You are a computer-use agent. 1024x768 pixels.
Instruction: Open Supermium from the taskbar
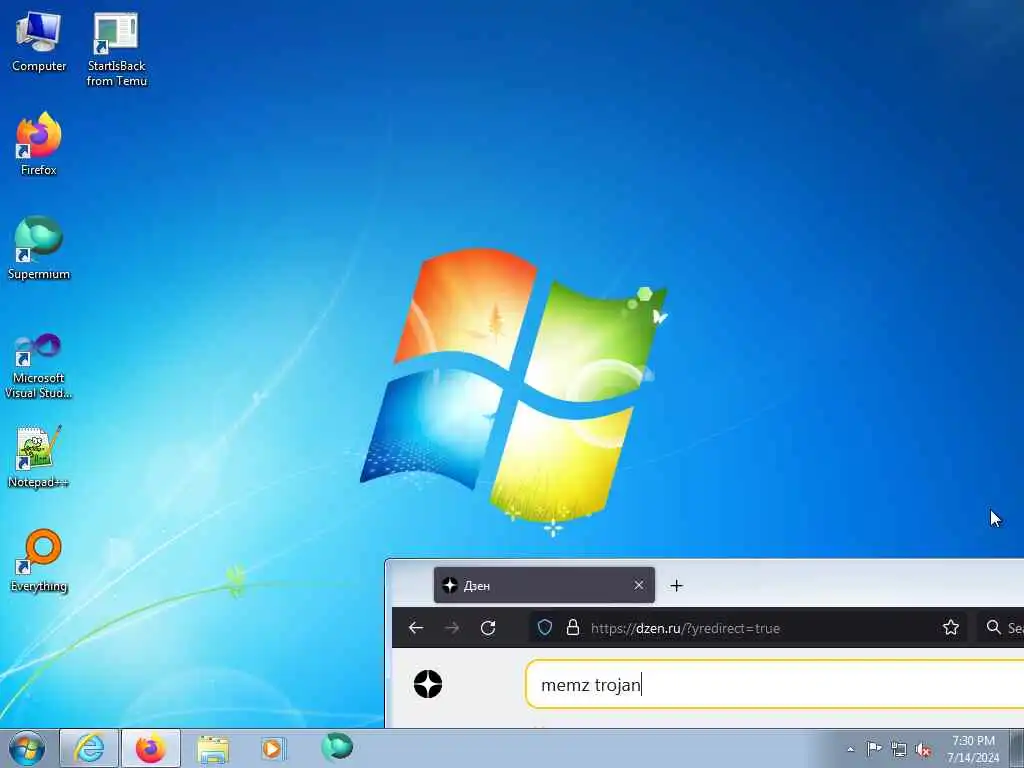[x=337, y=747]
